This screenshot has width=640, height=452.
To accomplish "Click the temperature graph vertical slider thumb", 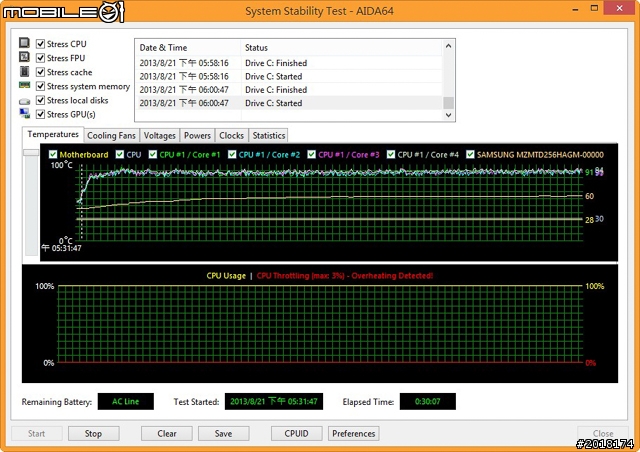I will coord(31,153).
